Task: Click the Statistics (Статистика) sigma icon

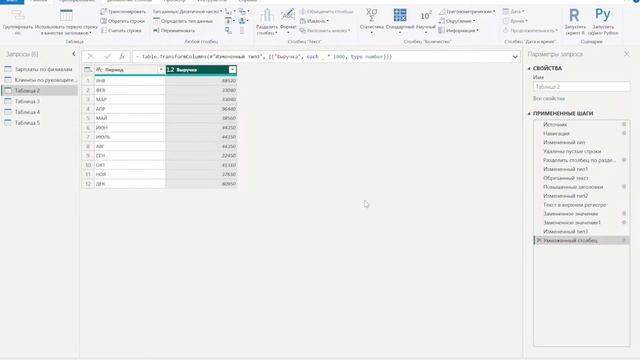Action: coord(371,16)
